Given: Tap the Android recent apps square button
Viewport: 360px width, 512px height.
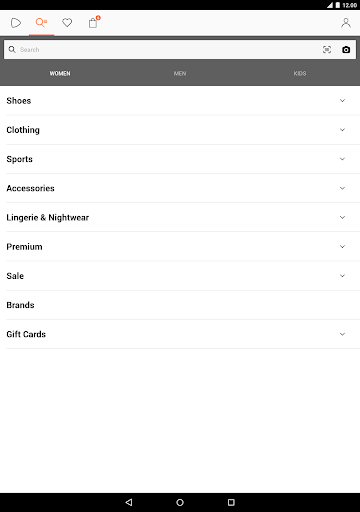Looking at the screenshot, I should coord(231,502).
